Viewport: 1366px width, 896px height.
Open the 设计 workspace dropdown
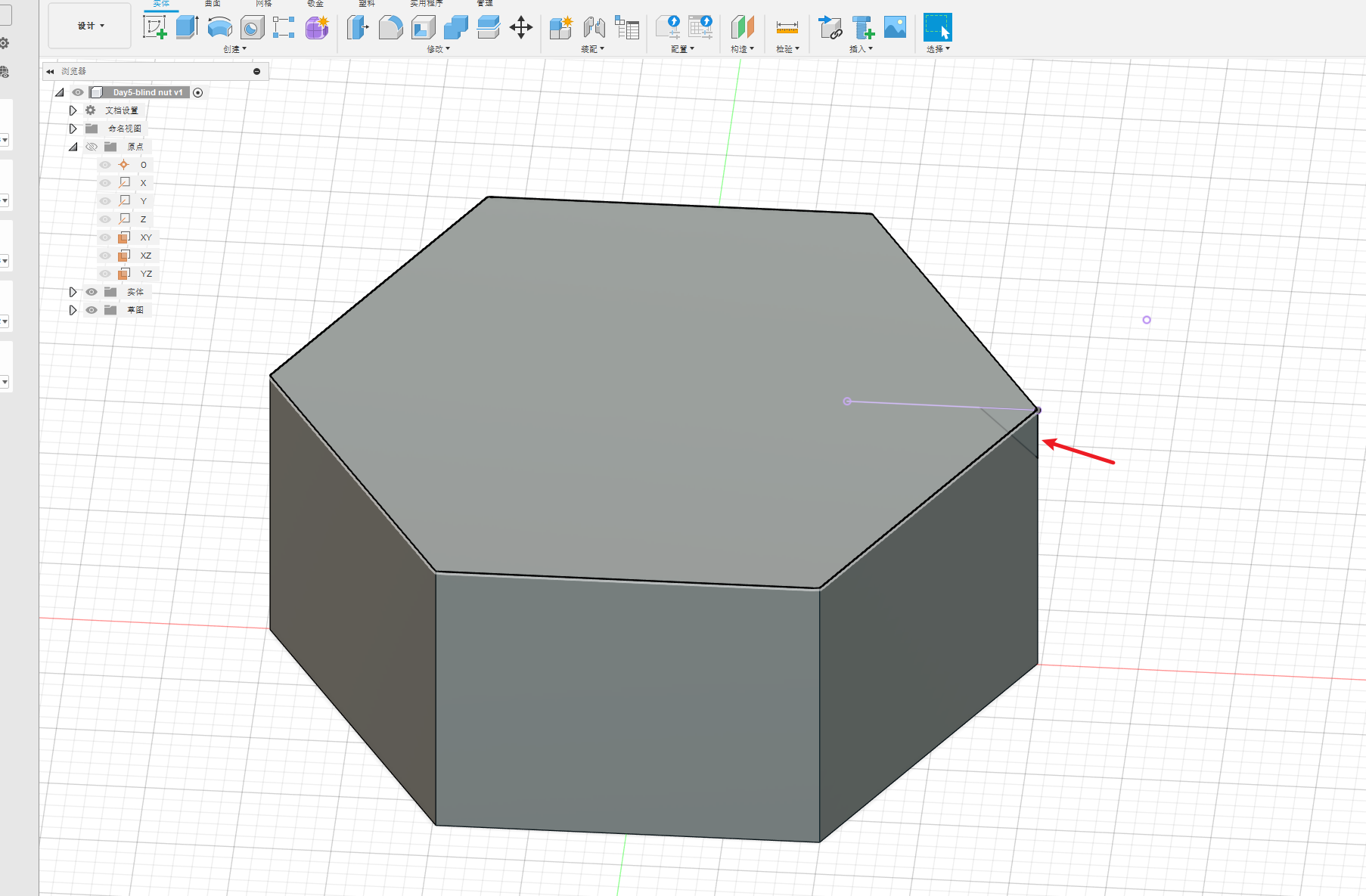[x=90, y=26]
